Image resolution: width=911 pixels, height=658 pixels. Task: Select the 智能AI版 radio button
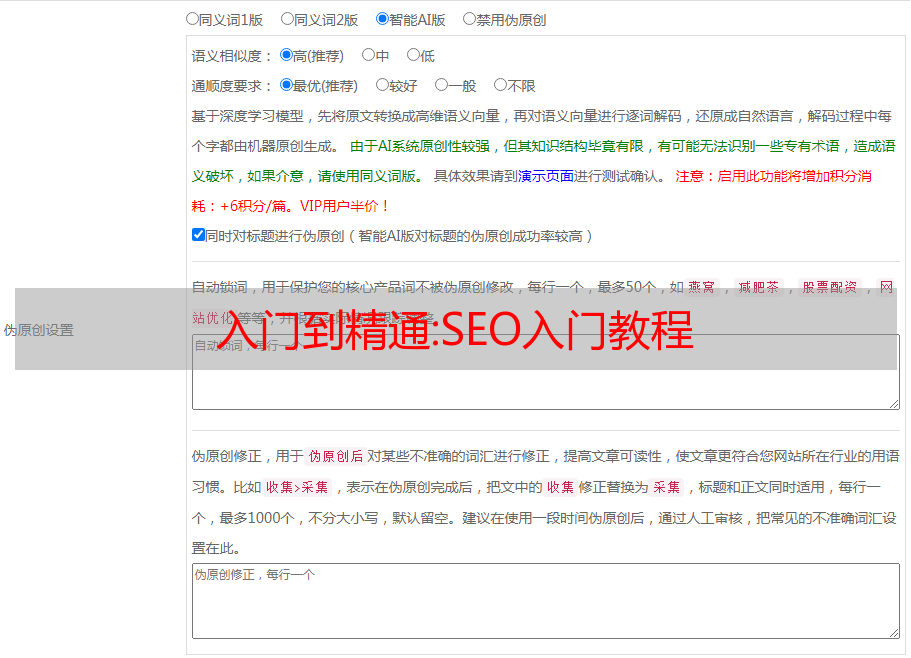click(382, 18)
